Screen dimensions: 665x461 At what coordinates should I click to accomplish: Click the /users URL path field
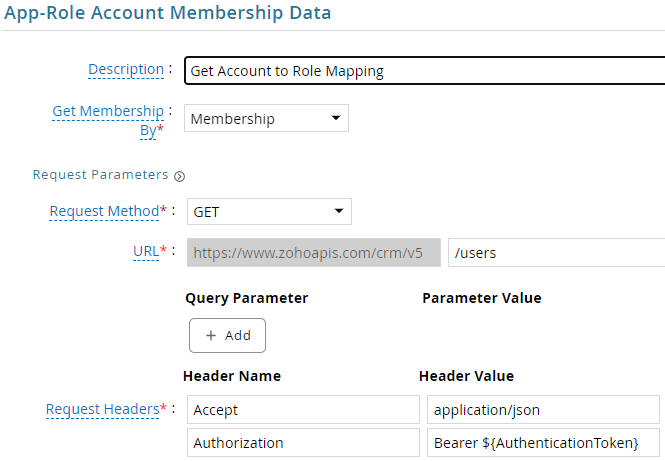tap(556, 253)
